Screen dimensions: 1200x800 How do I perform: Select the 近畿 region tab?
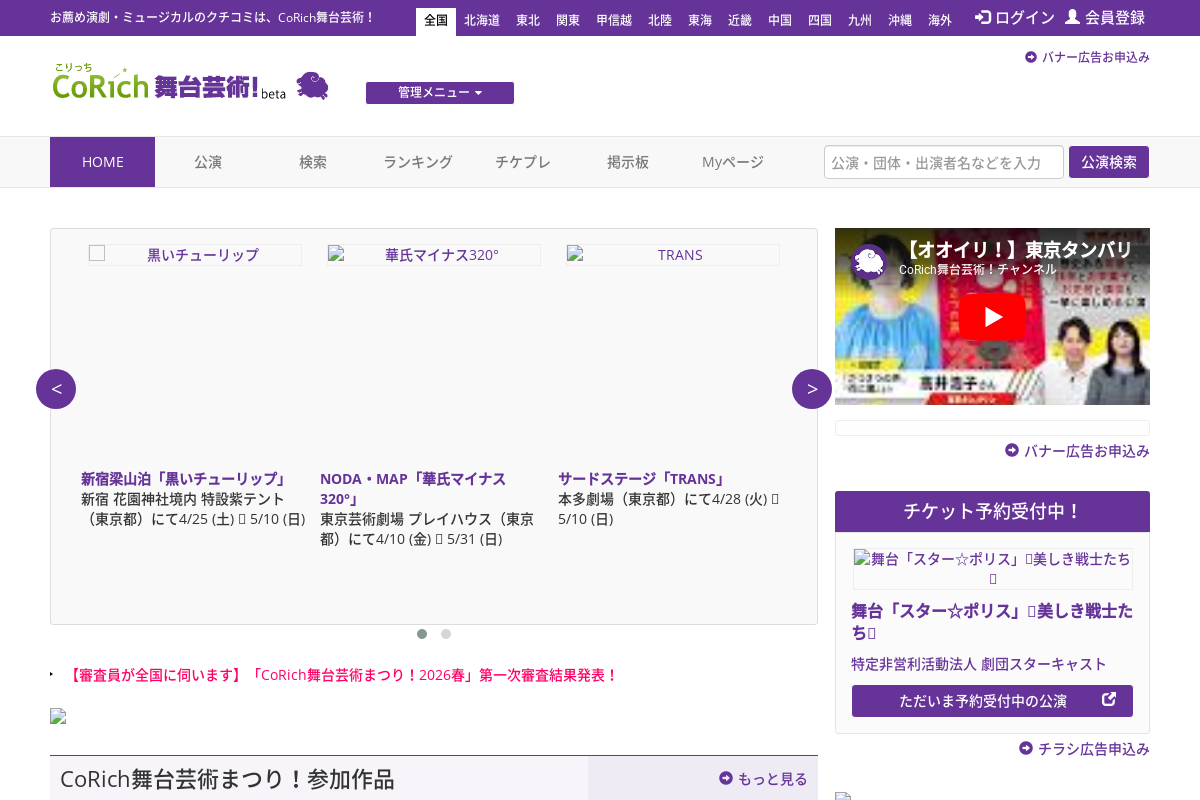point(740,21)
